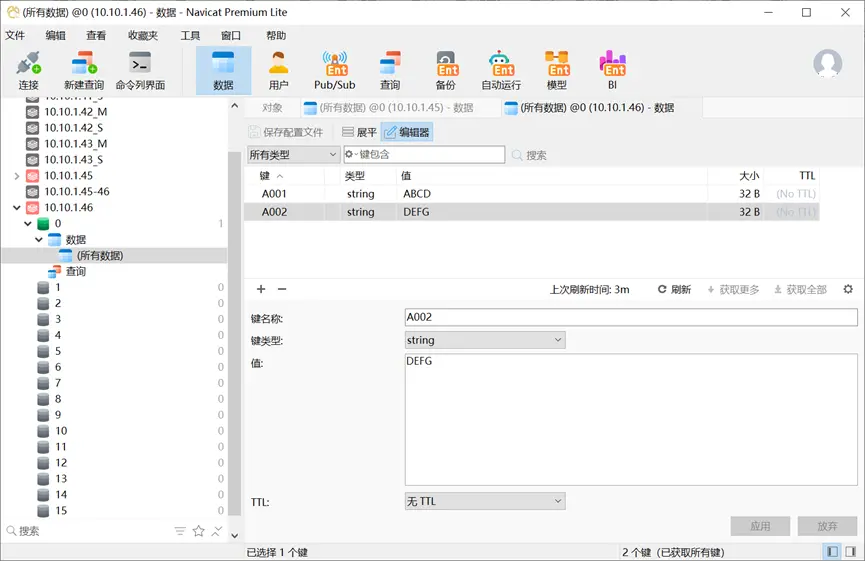Click the favorites star icon in sidebar
Image resolution: width=865 pixels, height=561 pixels.
(199, 531)
